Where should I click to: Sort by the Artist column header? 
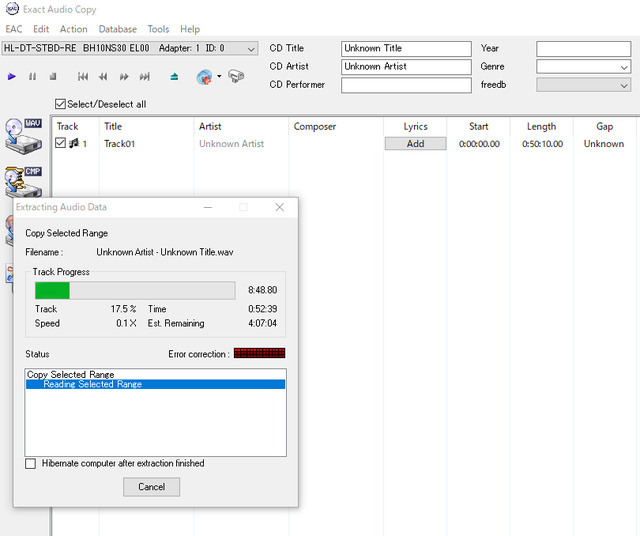point(241,127)
